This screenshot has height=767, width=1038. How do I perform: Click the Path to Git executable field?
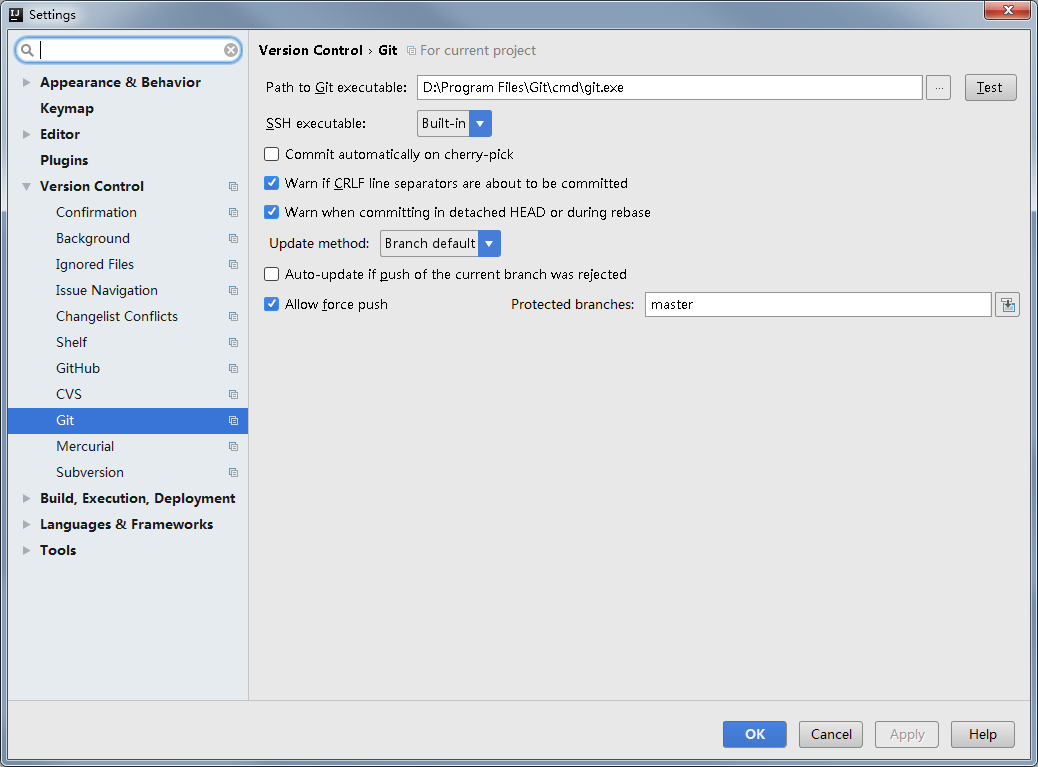669,87
